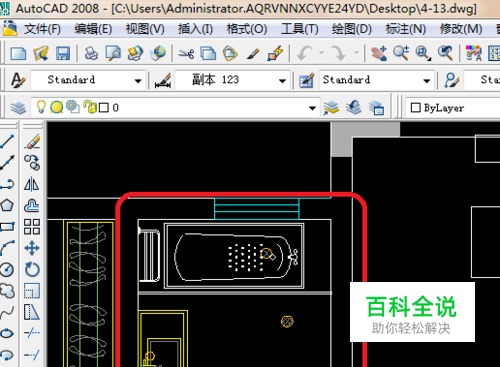Print the drawing with the Plot icon
The width and height of the screenshot is (500, 367).
point(91,53)
